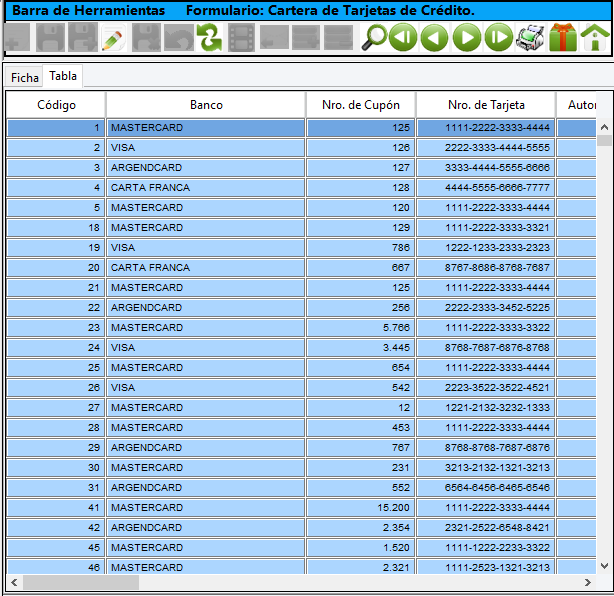Jump to last record button
This screenshot has height=596, width=614.
click(x=498, y=39)
